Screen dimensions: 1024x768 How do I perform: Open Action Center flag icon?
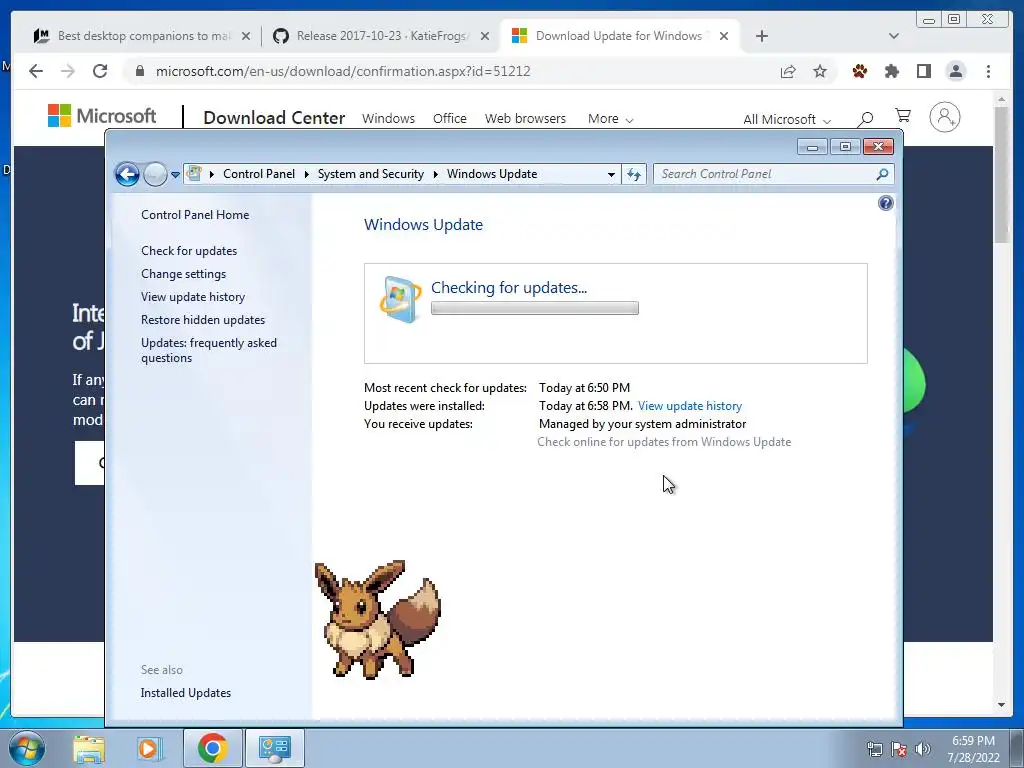[x=899, y=749]
